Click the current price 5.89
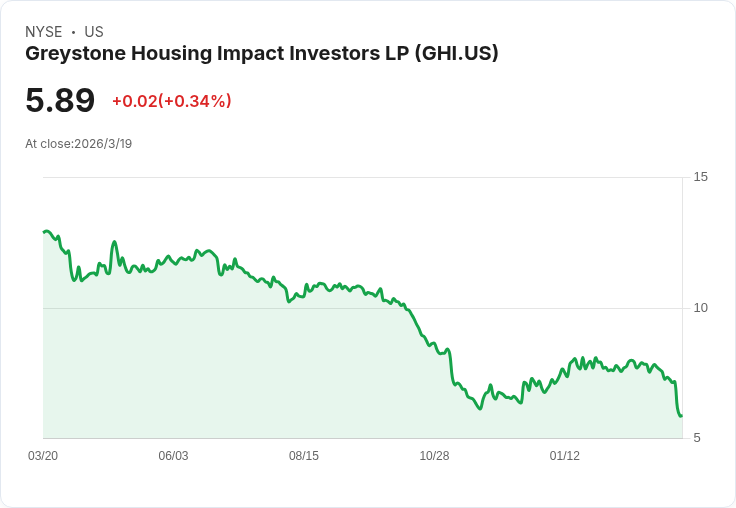736x508 pixels. [x=60, y=100]
